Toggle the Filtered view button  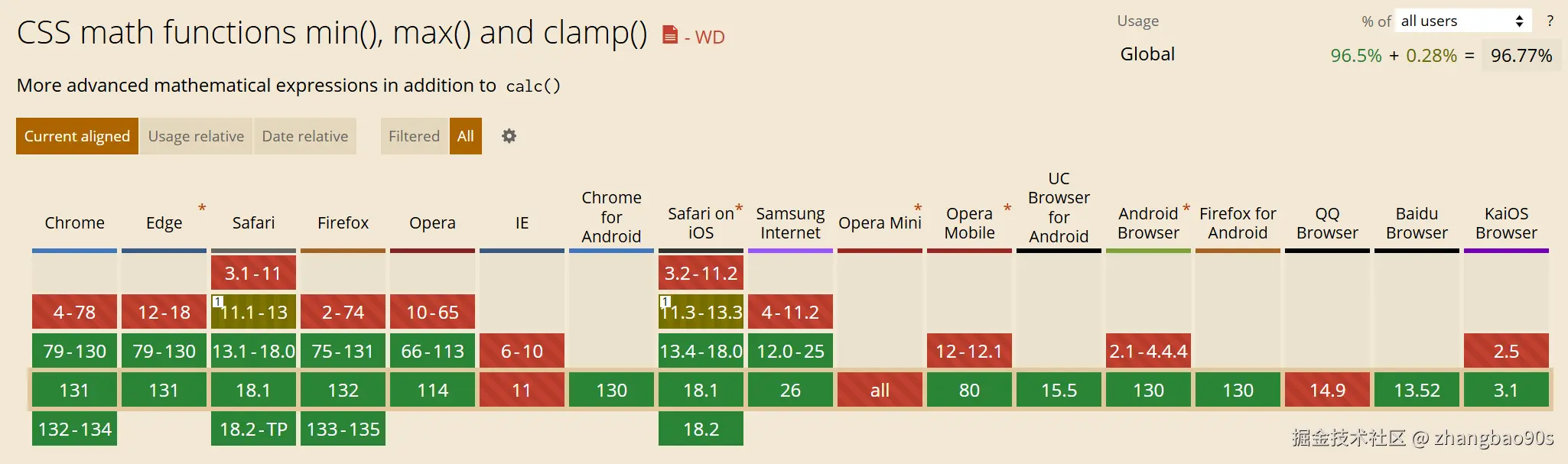point(414,136)
